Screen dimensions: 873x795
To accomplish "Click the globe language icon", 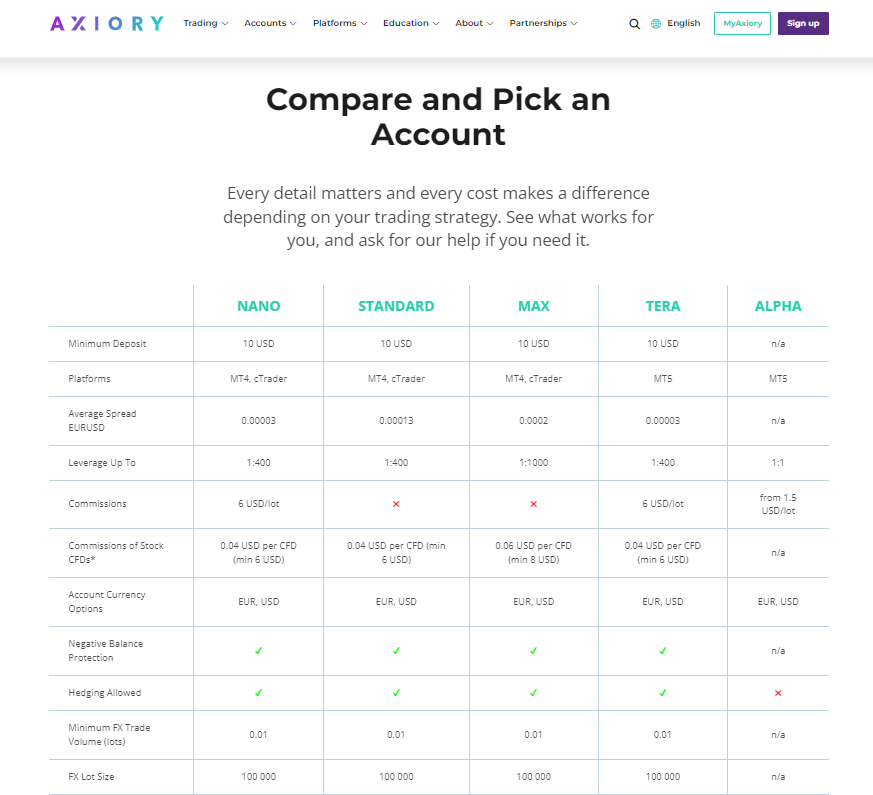I will point(656,24).
